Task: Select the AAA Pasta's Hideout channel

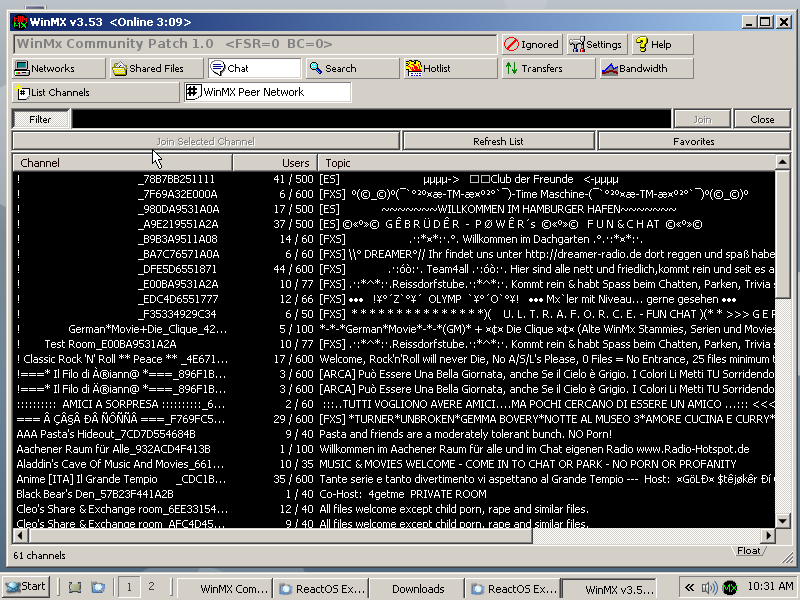Action: [394, 434]
